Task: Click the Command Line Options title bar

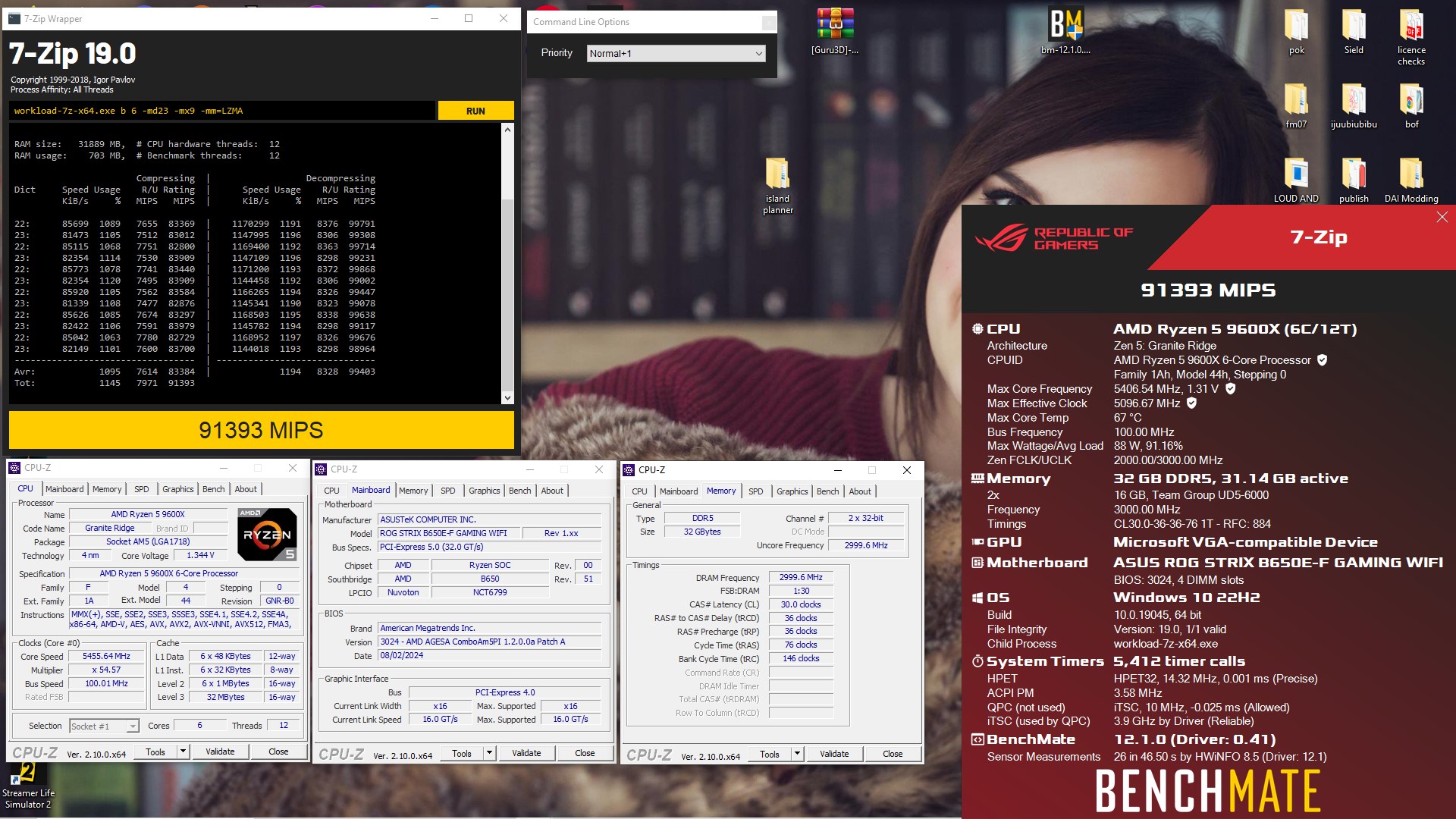Action: click(x=652, y=22)
